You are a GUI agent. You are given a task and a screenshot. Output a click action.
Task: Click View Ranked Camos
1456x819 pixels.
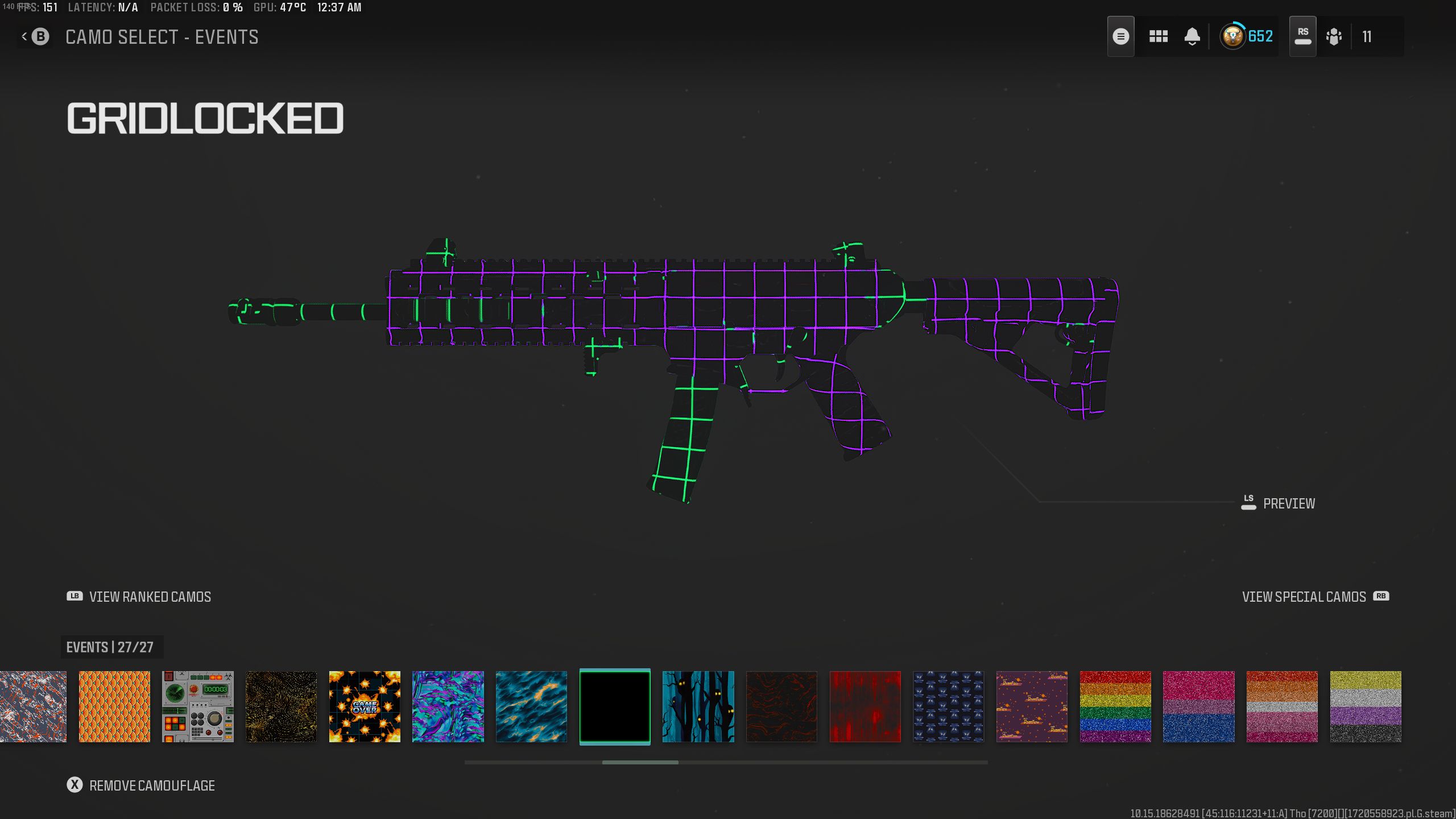[150, 597]
